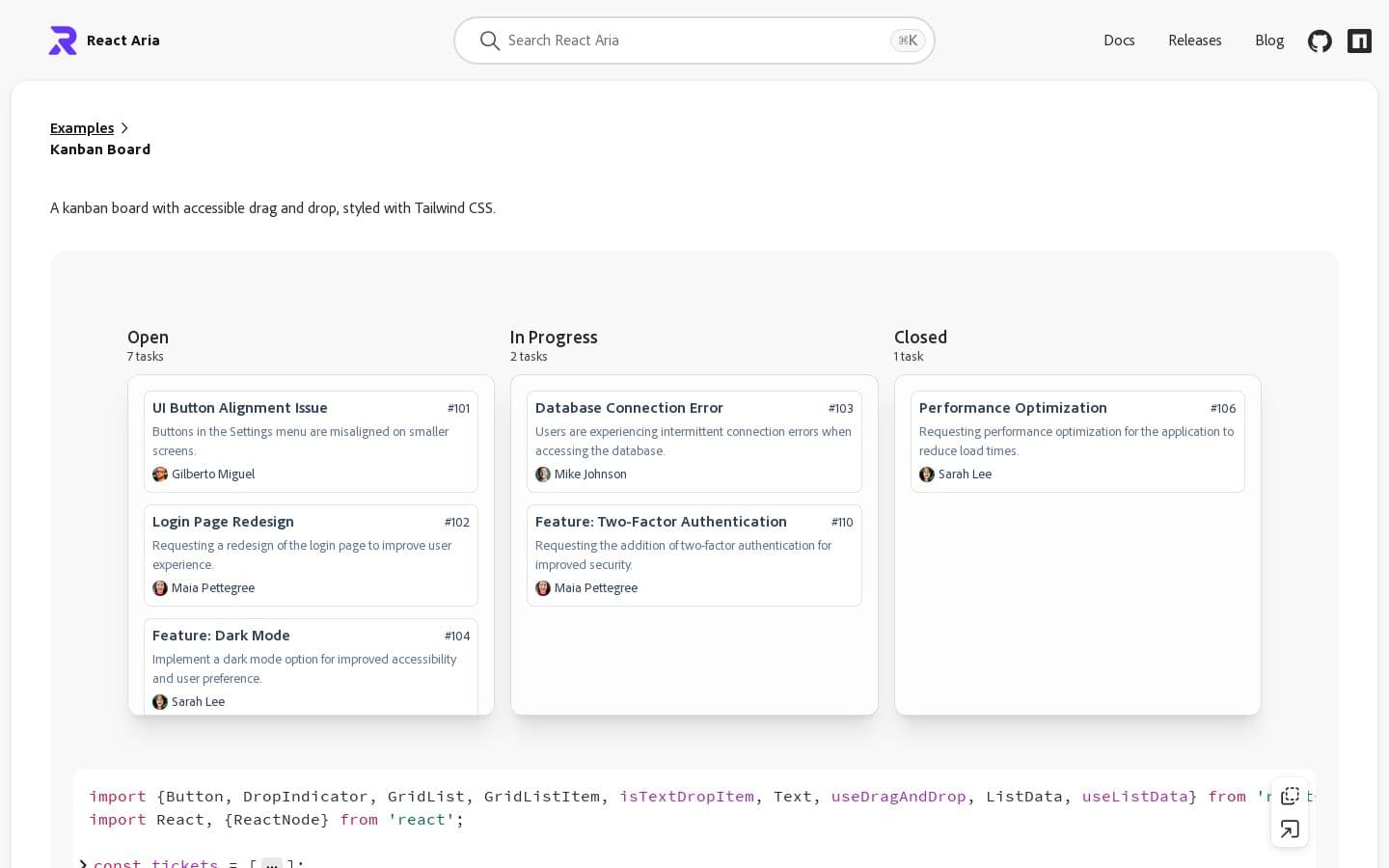Click the ellipsis to reveal collapsed tickets array
This screenshot has width=1389, height=868.
[x=272, y=865]
